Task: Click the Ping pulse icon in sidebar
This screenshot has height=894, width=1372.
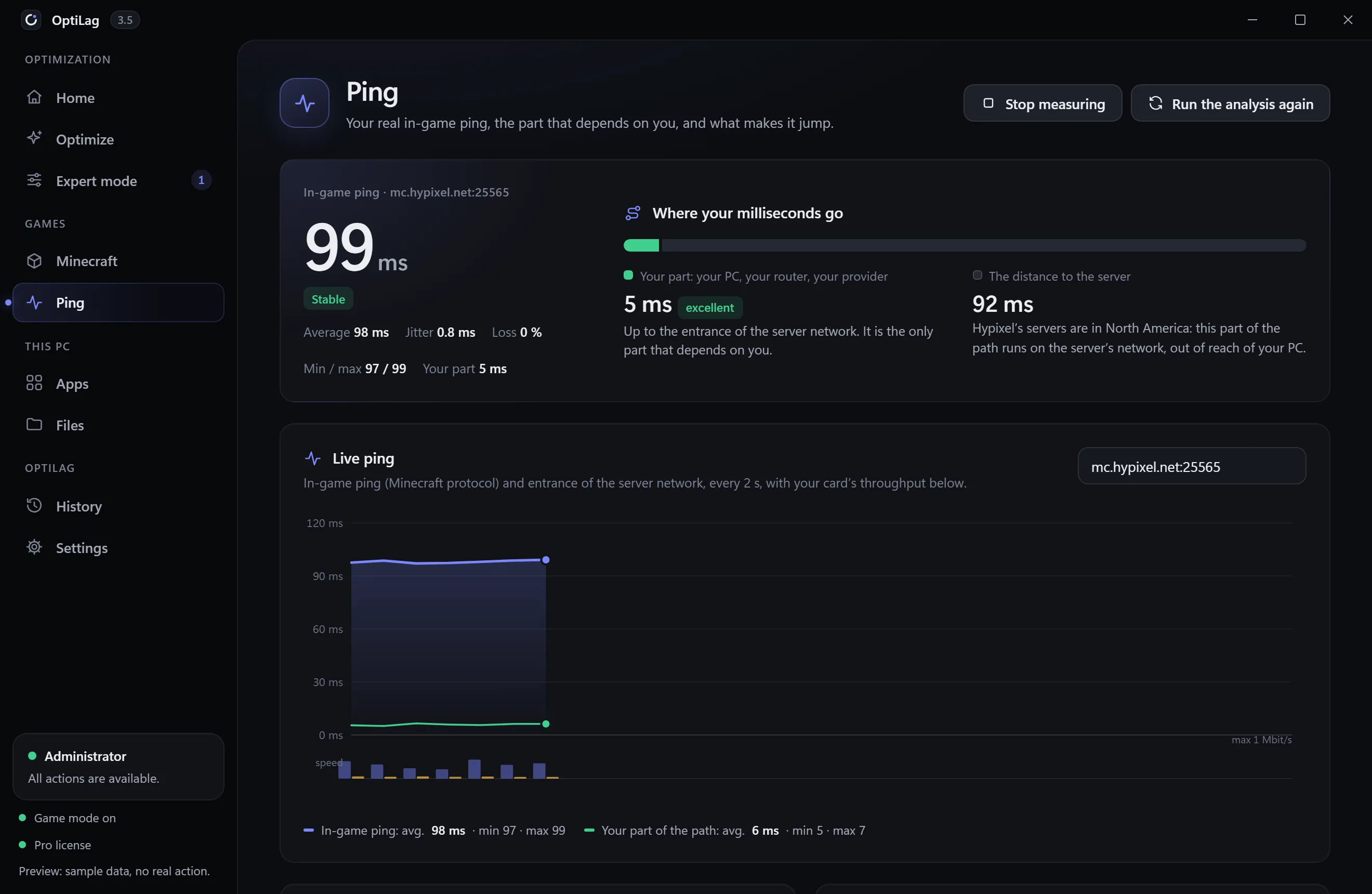Action: [x=34, y=302]
